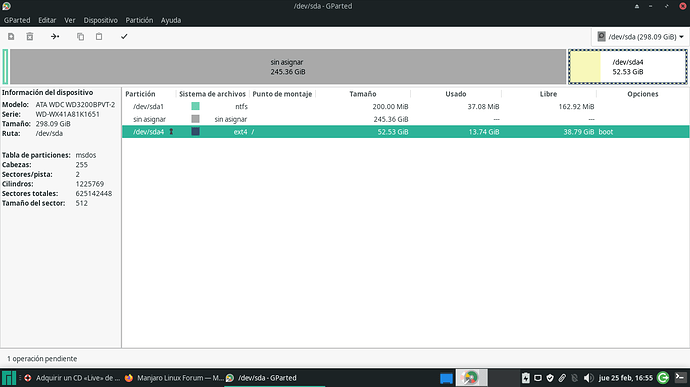690x387 pixels.
Task: Click the shield security tray icon
Action: (x=550, y=378)
